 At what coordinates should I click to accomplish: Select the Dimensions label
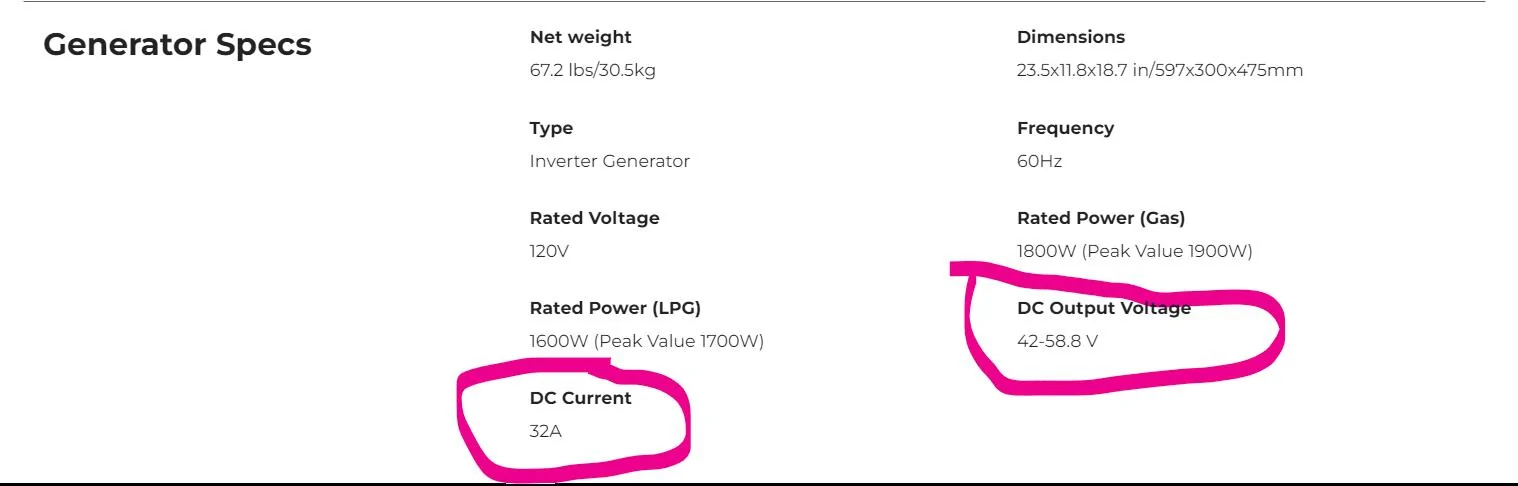tap(1070, 37)
